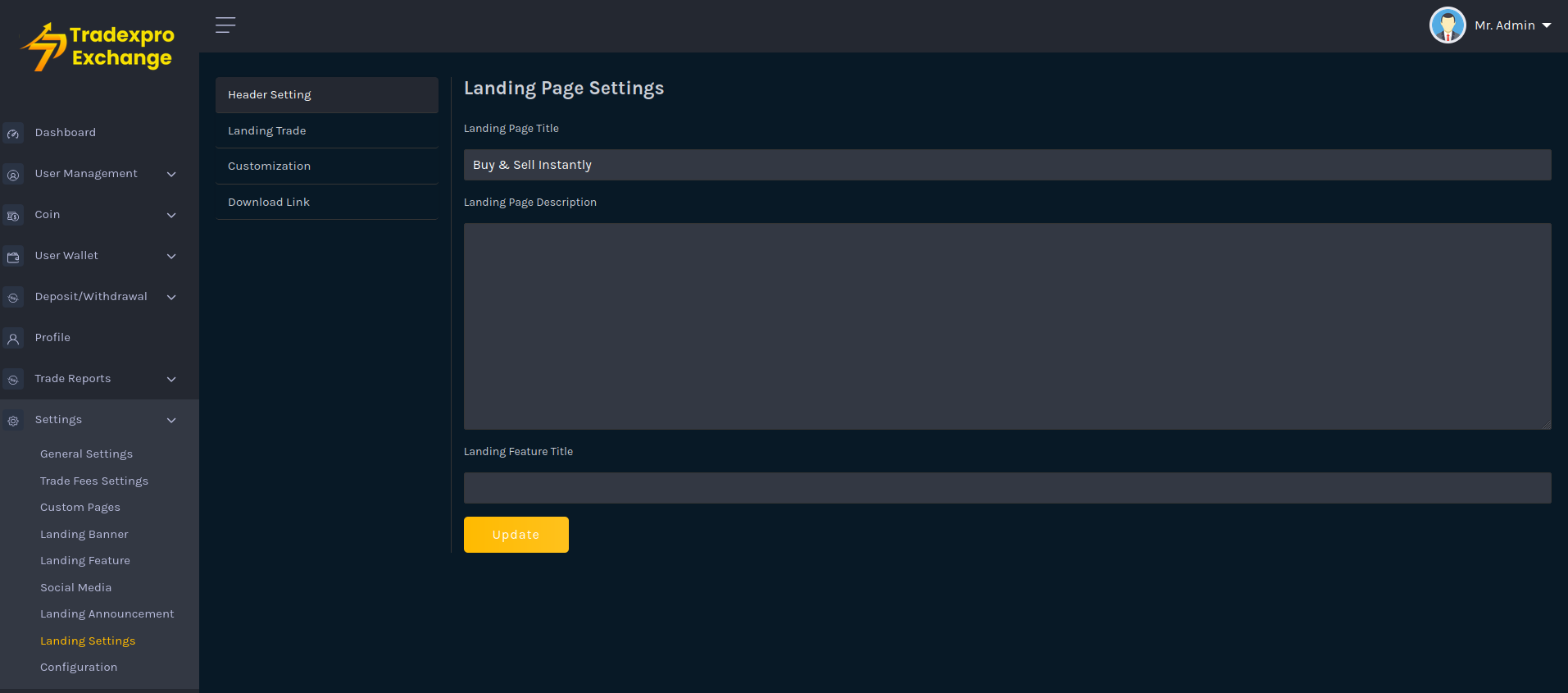Click the Profile person icon
This screenshot has height=693, width=1568.
(x=13, y=339)
